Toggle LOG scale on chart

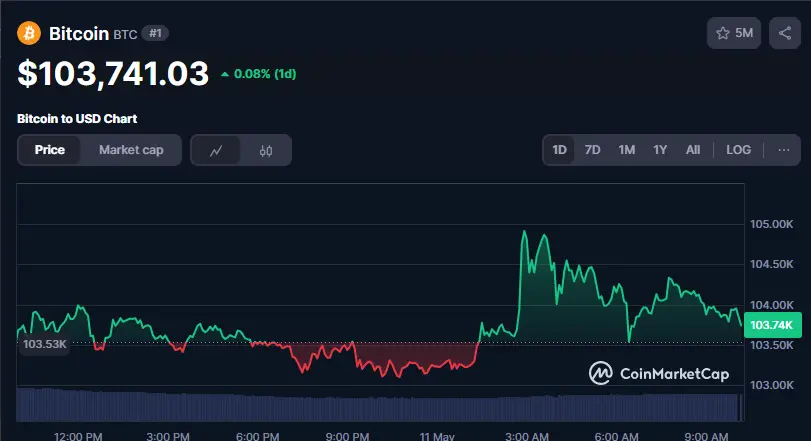pyautogui.click(x=738, y=150)
